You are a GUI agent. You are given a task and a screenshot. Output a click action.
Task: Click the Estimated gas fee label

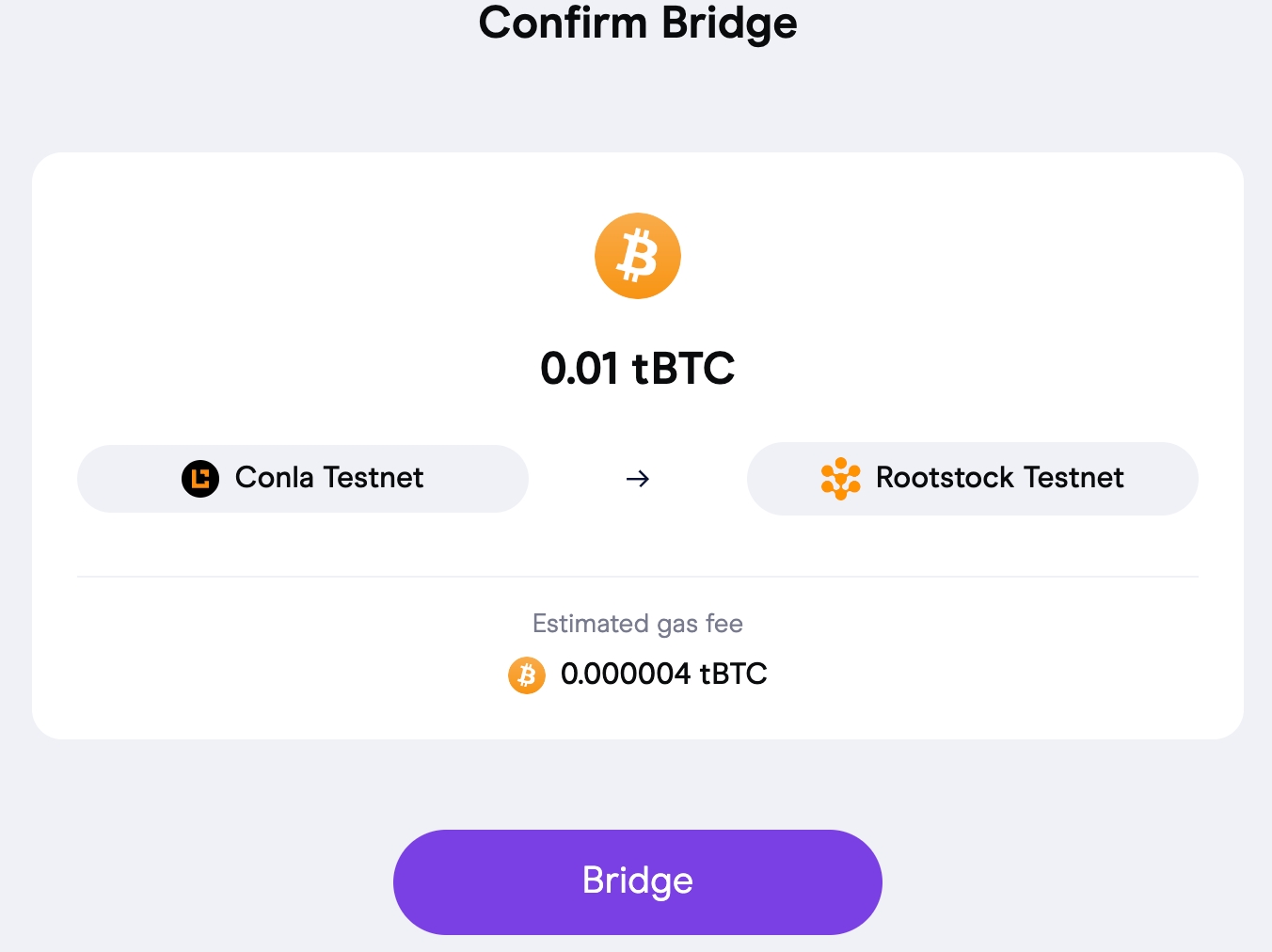637,624
